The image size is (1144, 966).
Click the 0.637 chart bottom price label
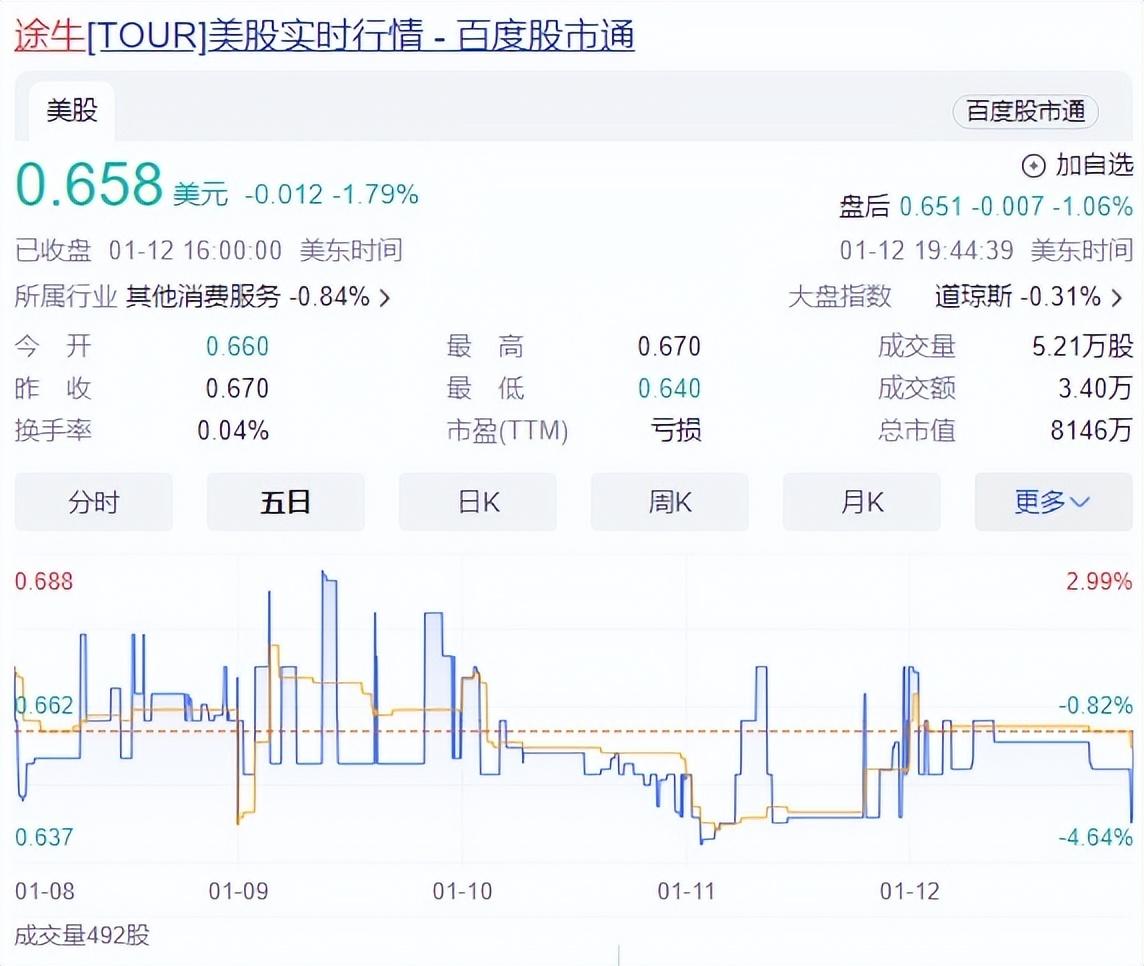point(44,837)
